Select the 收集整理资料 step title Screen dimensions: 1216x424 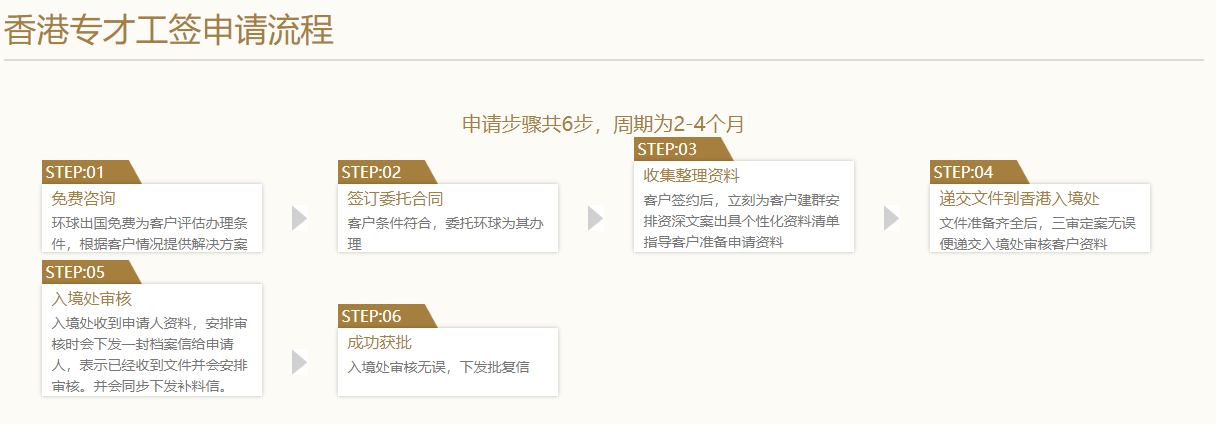(x=692, y=176)
